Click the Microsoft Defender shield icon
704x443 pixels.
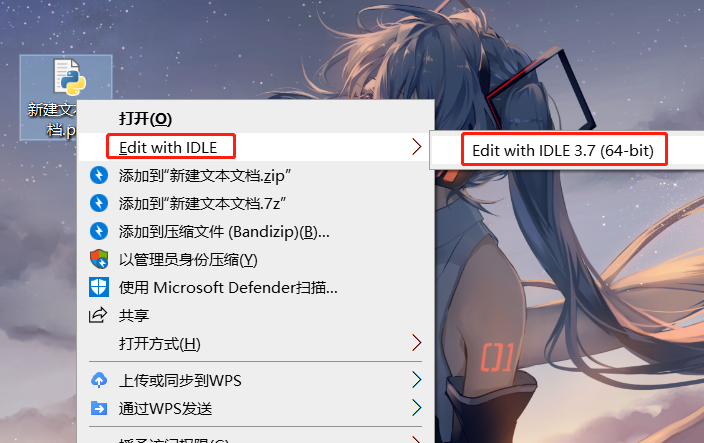coord(99,287)
